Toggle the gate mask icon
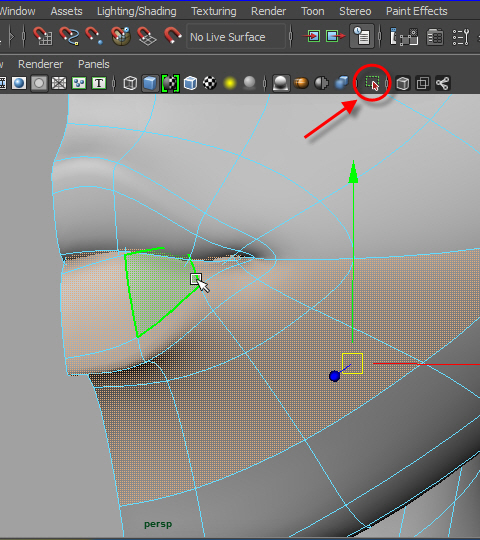Image resolution: width=480 pixels, height=540 pixels. point(39,83)
